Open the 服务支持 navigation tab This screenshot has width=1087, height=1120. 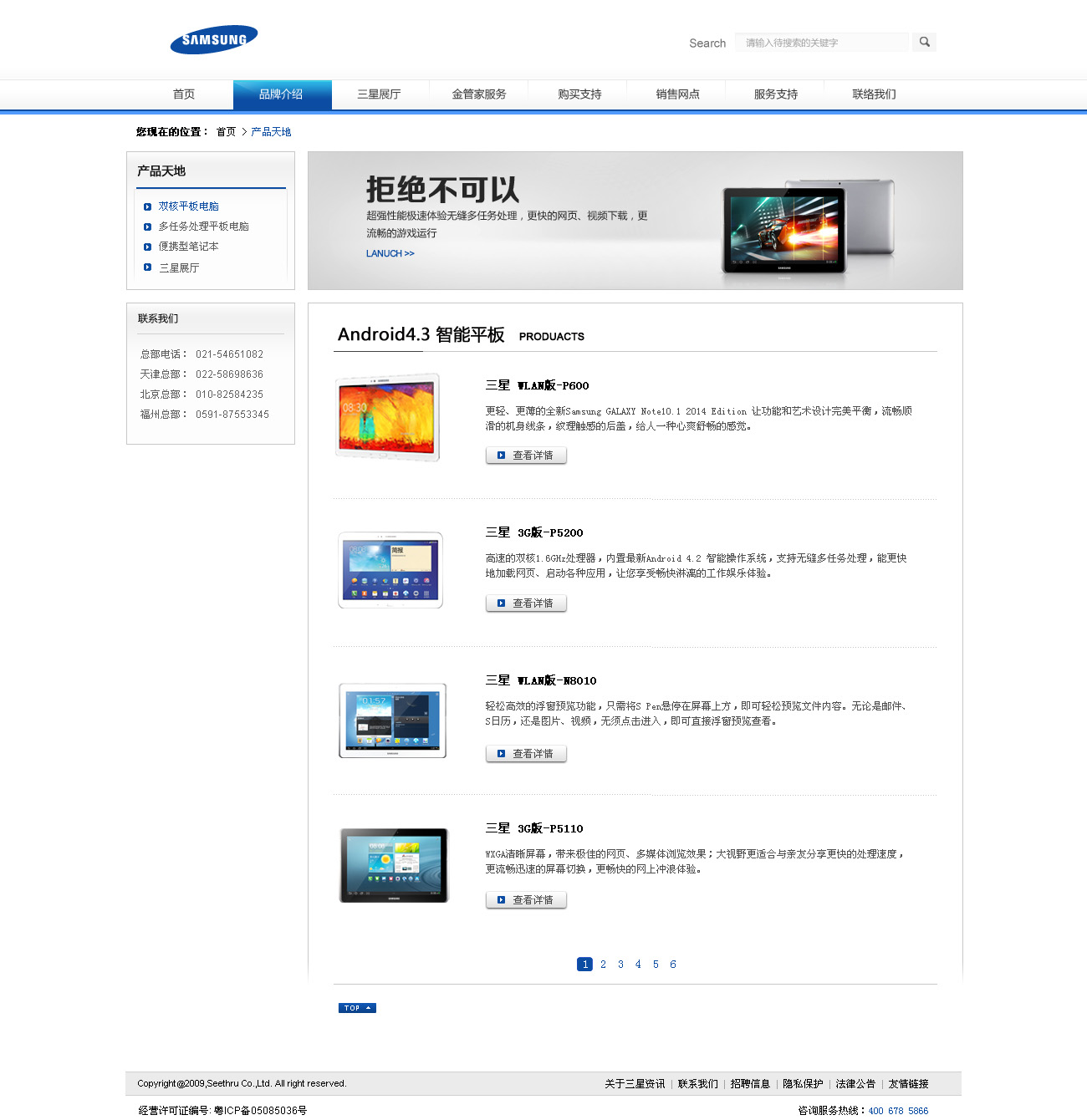click(776, 94)
